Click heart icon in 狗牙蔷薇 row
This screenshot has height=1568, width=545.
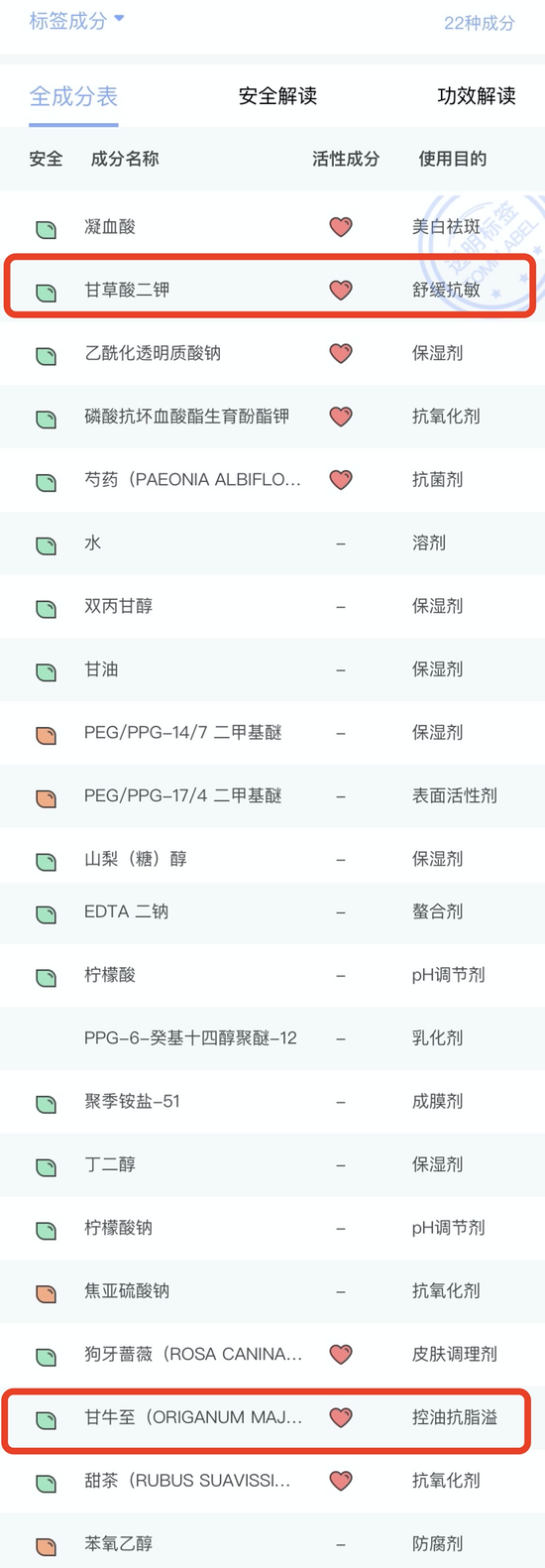pyautogui.click(x=341, y=1354)
